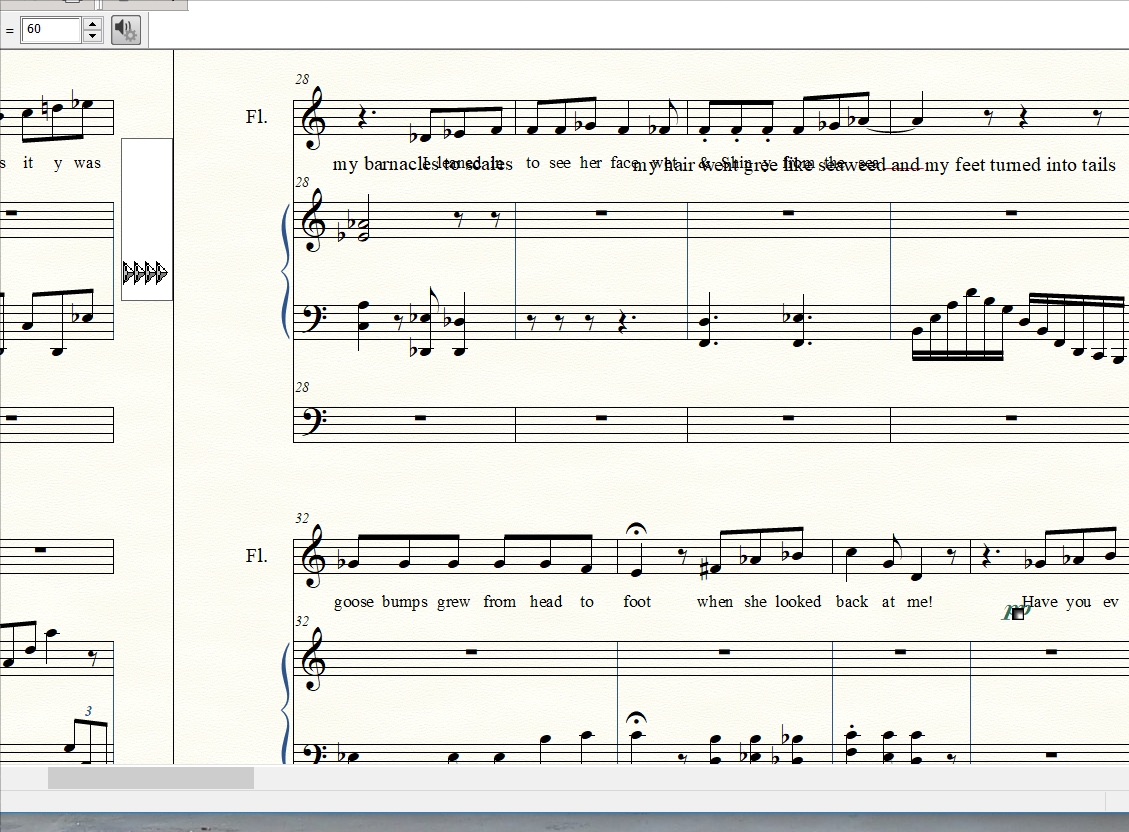Select the frame box containing the arrow triangles
Screen dimensions: 1129x832
pos(146,219)
